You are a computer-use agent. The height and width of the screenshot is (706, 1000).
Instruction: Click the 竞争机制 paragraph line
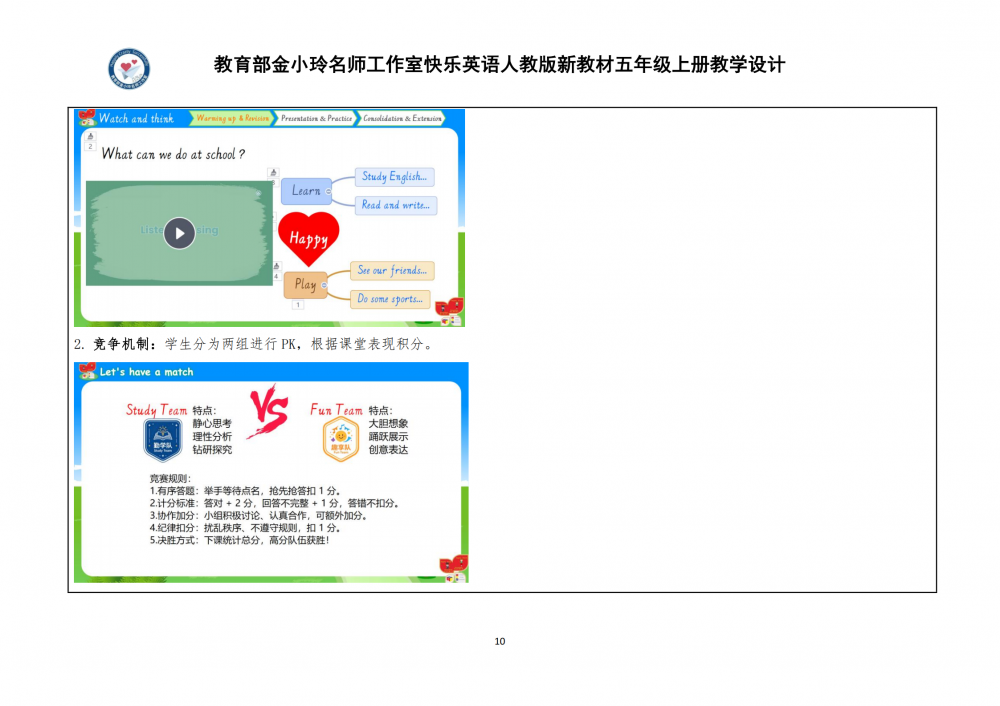tap(255, 344)
